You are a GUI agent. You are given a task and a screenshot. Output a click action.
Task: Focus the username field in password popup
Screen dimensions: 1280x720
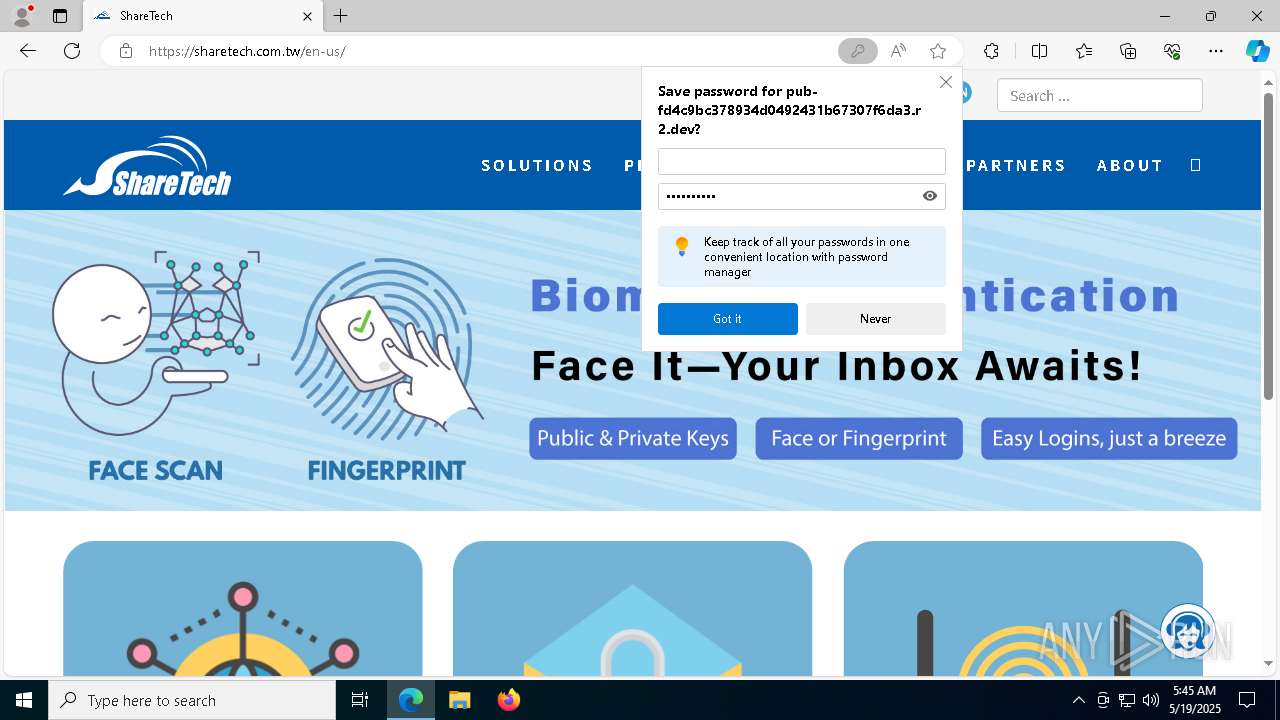(x=802, y=162)
